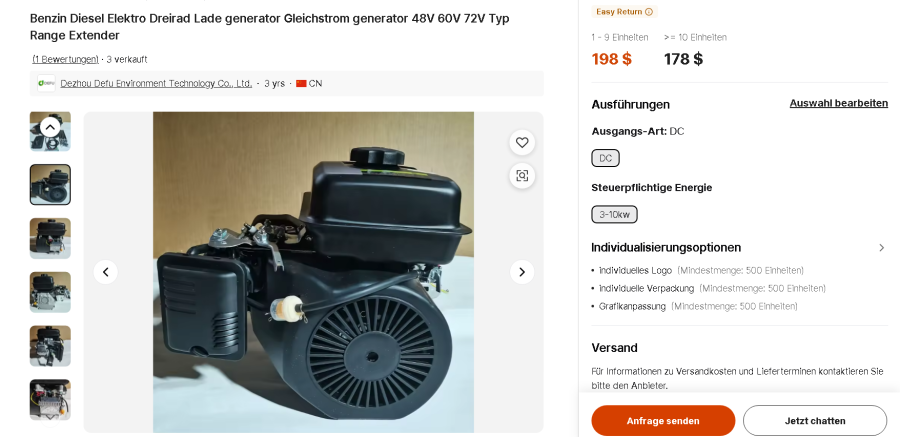Open the 1 Bewertungen reviews link
This screenshot has height=437, width=900.
[65, 59]
